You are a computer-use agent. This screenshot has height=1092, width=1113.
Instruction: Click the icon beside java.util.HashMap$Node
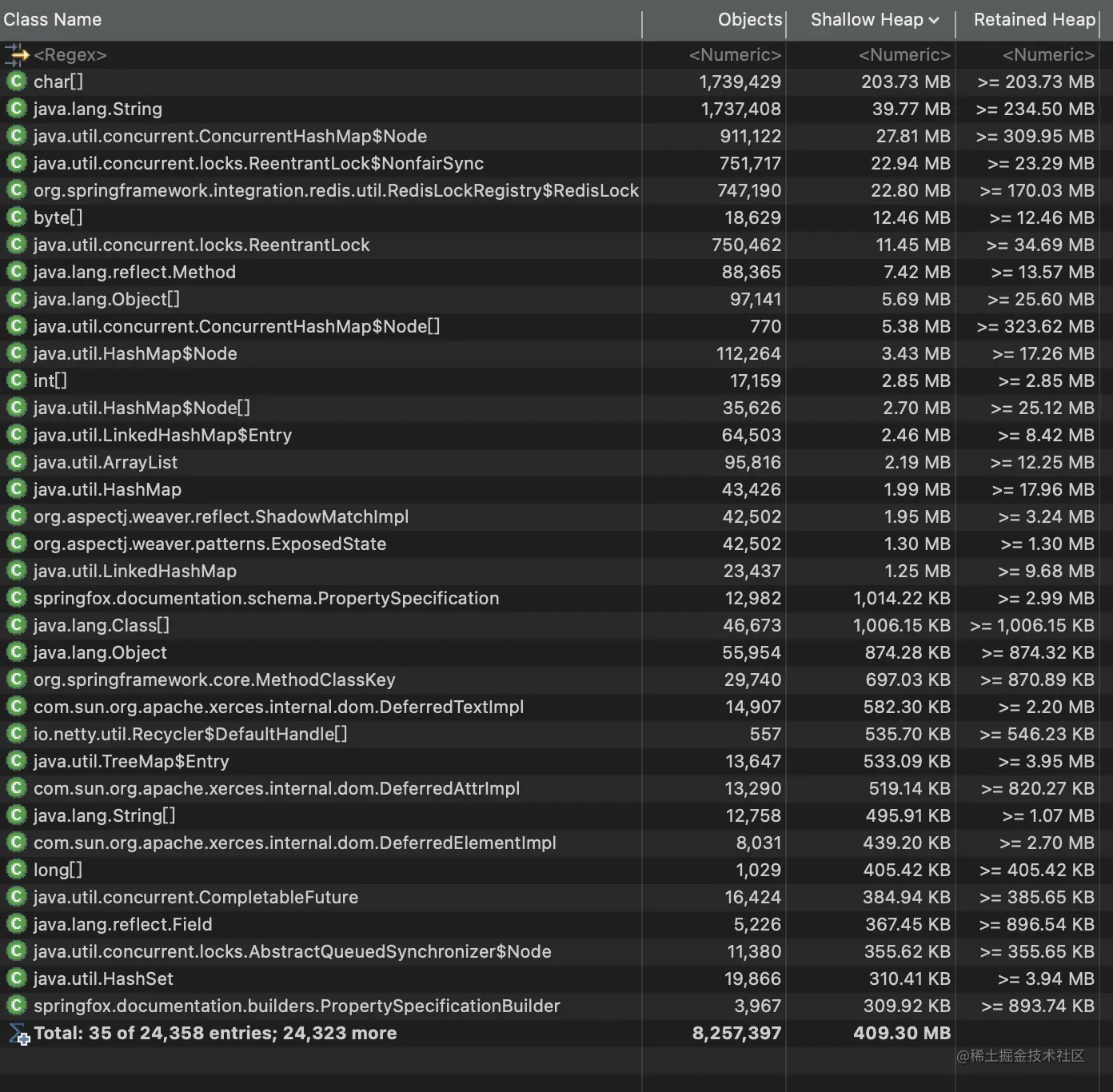(x=16, y=353)
